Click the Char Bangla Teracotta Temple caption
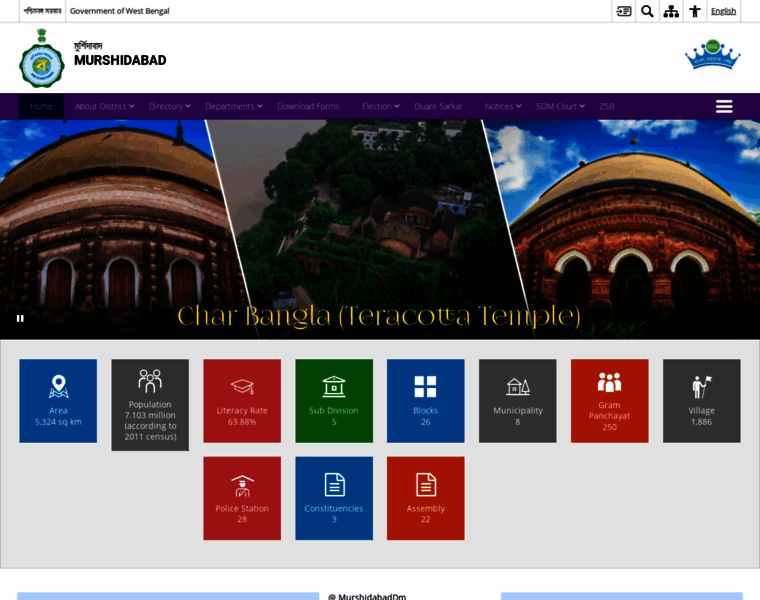This screenshot has width=760, height=600. click(379, 316)
